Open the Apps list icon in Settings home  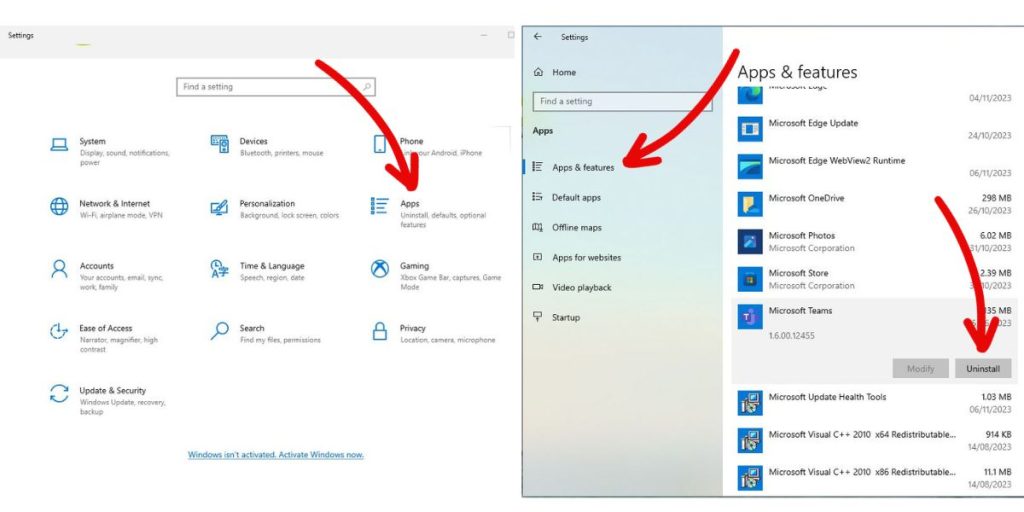379,206
